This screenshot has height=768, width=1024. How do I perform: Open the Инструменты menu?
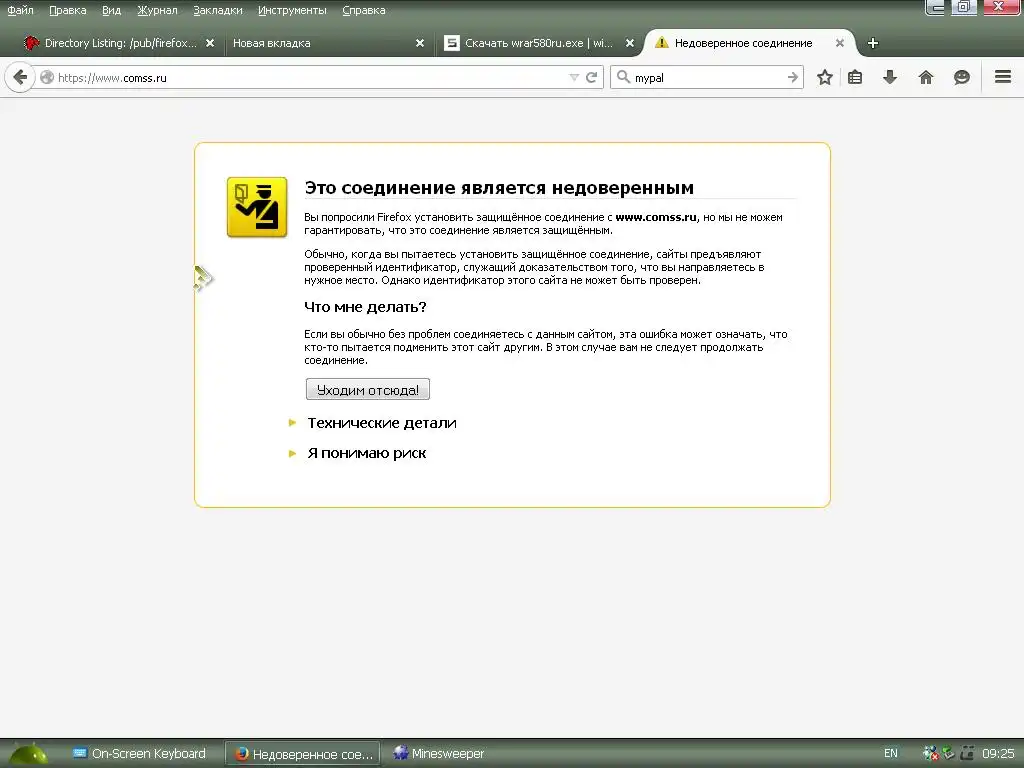[x=292, y=10]
